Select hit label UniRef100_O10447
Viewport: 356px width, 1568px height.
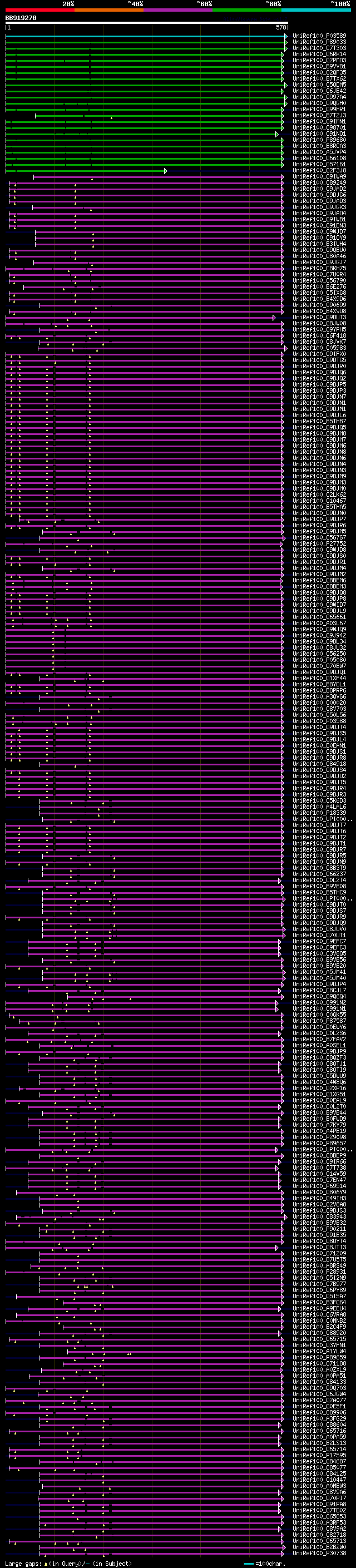(x=319, y=1480)
